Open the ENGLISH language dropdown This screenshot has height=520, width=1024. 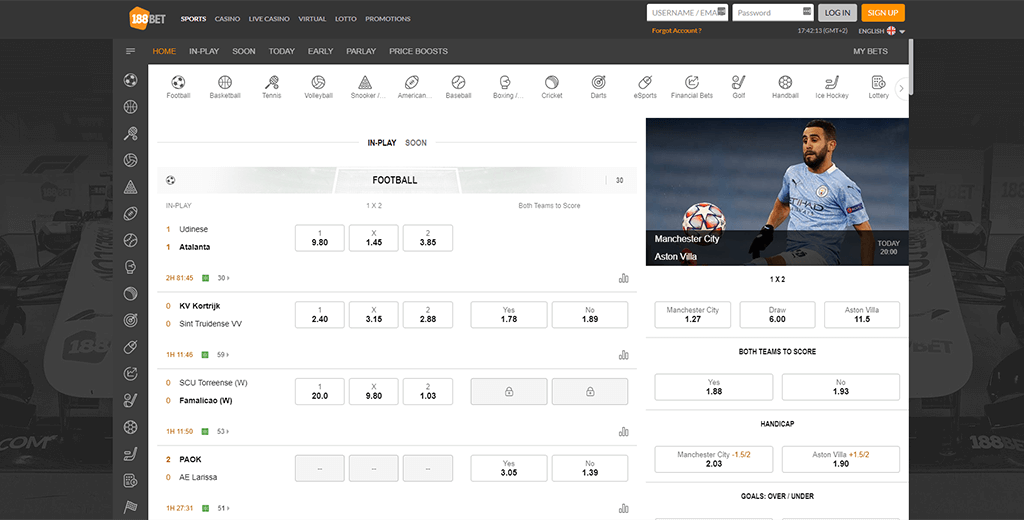tap(882, 31)
